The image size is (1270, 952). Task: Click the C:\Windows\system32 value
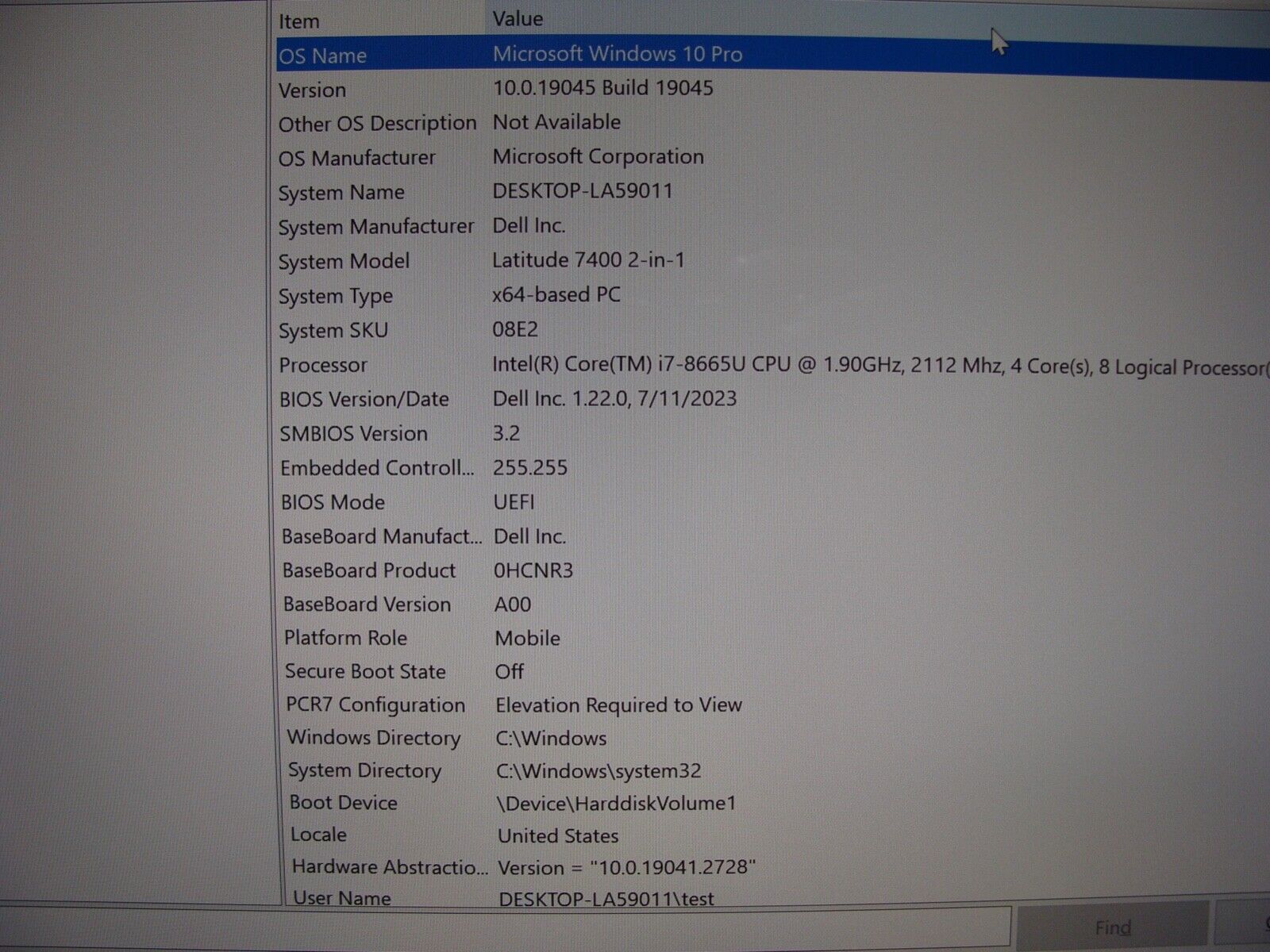599,771
